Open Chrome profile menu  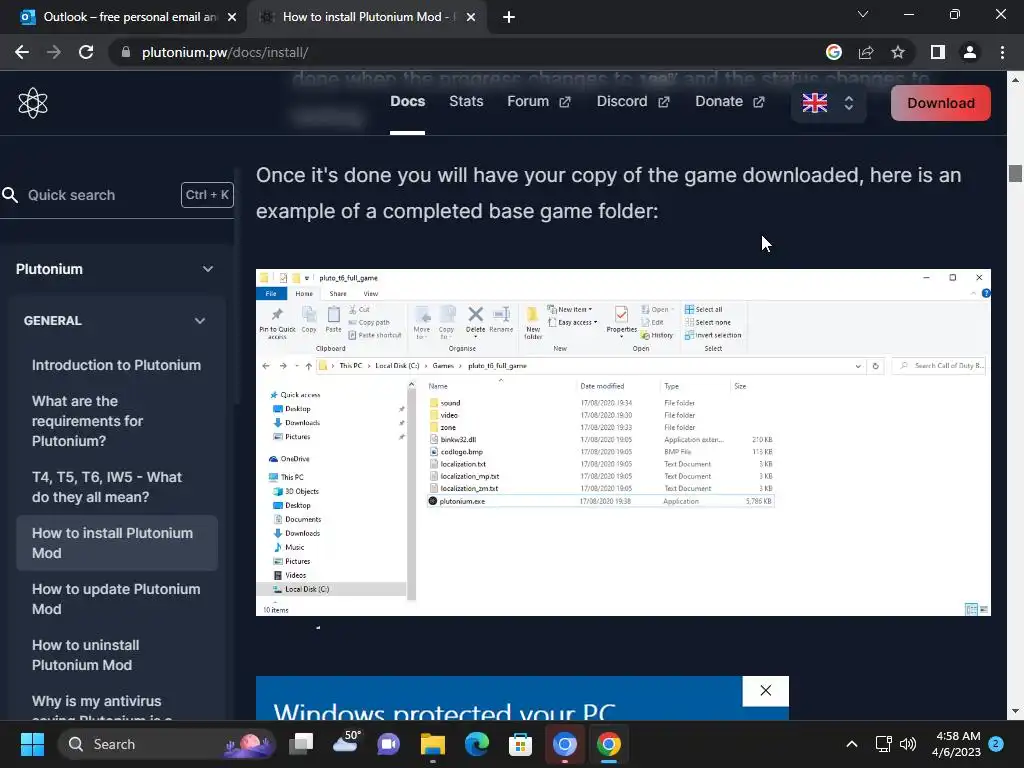[x=970, y=52]
